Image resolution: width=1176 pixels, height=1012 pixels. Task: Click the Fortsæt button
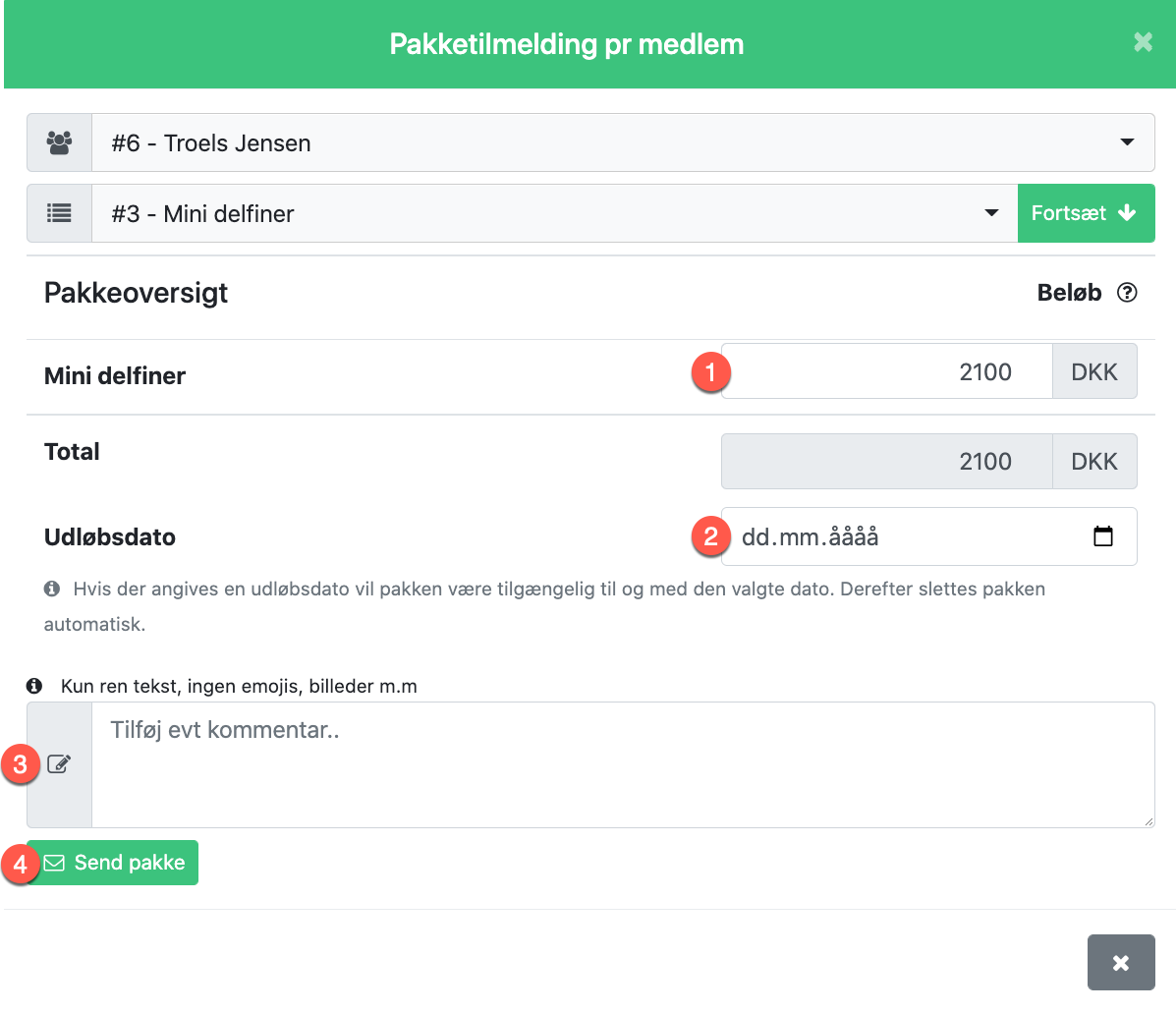[1086, 213]
